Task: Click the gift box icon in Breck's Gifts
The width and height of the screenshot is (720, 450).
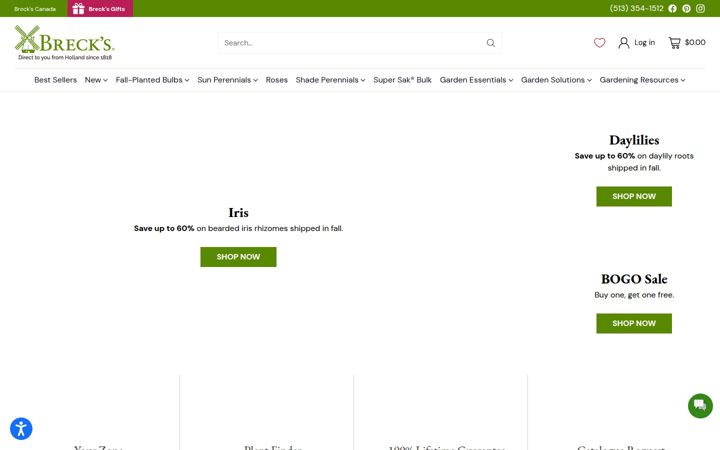Action: pos(78,9)
